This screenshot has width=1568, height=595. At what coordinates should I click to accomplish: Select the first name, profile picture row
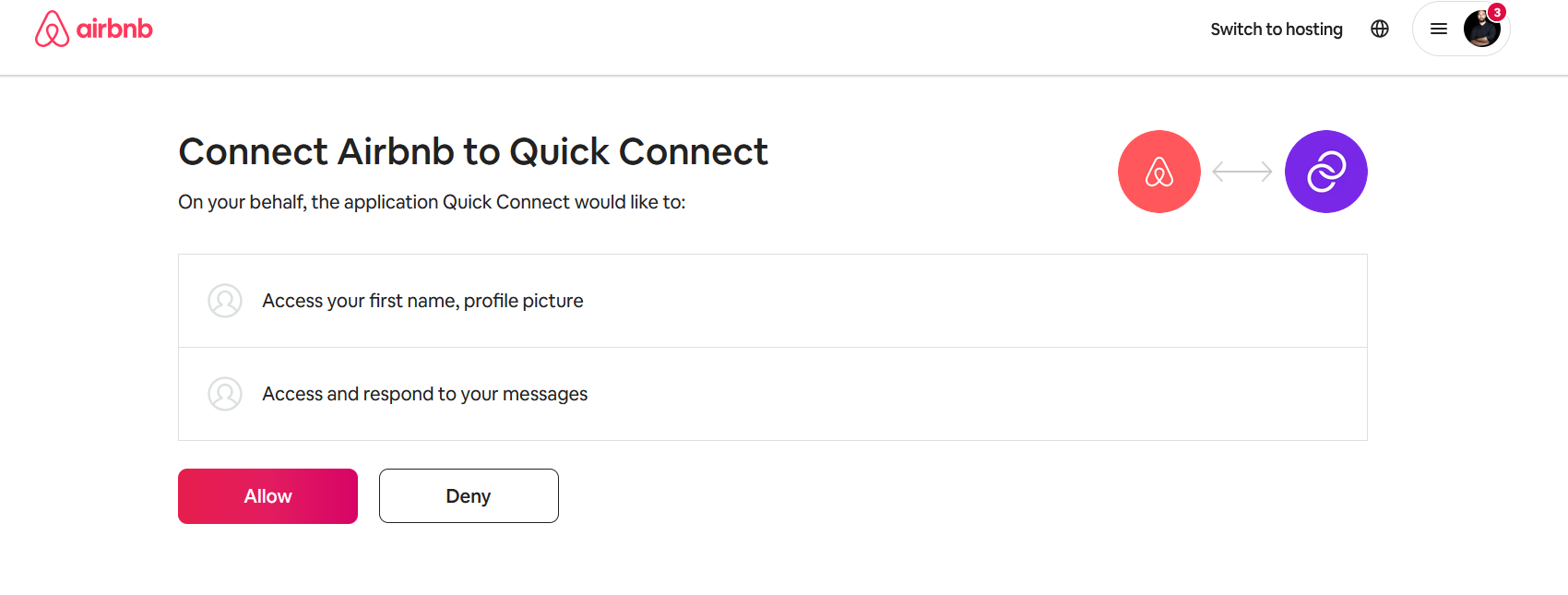coord(773,301)
